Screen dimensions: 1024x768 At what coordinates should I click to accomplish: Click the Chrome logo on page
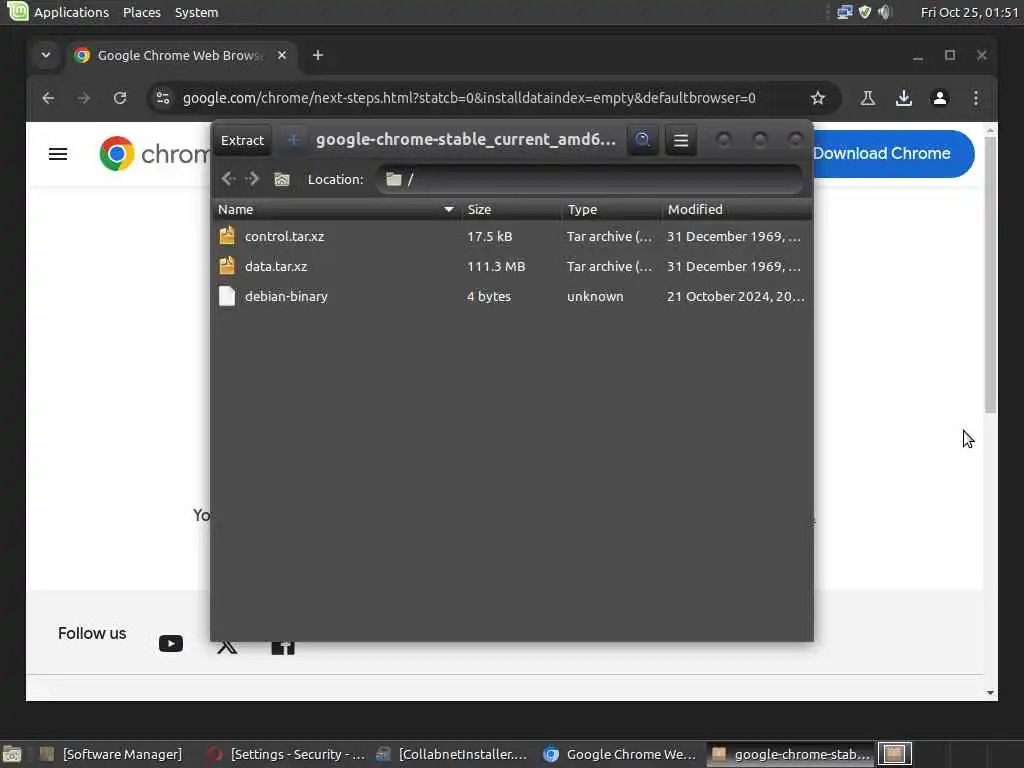[x=117, y=153]
